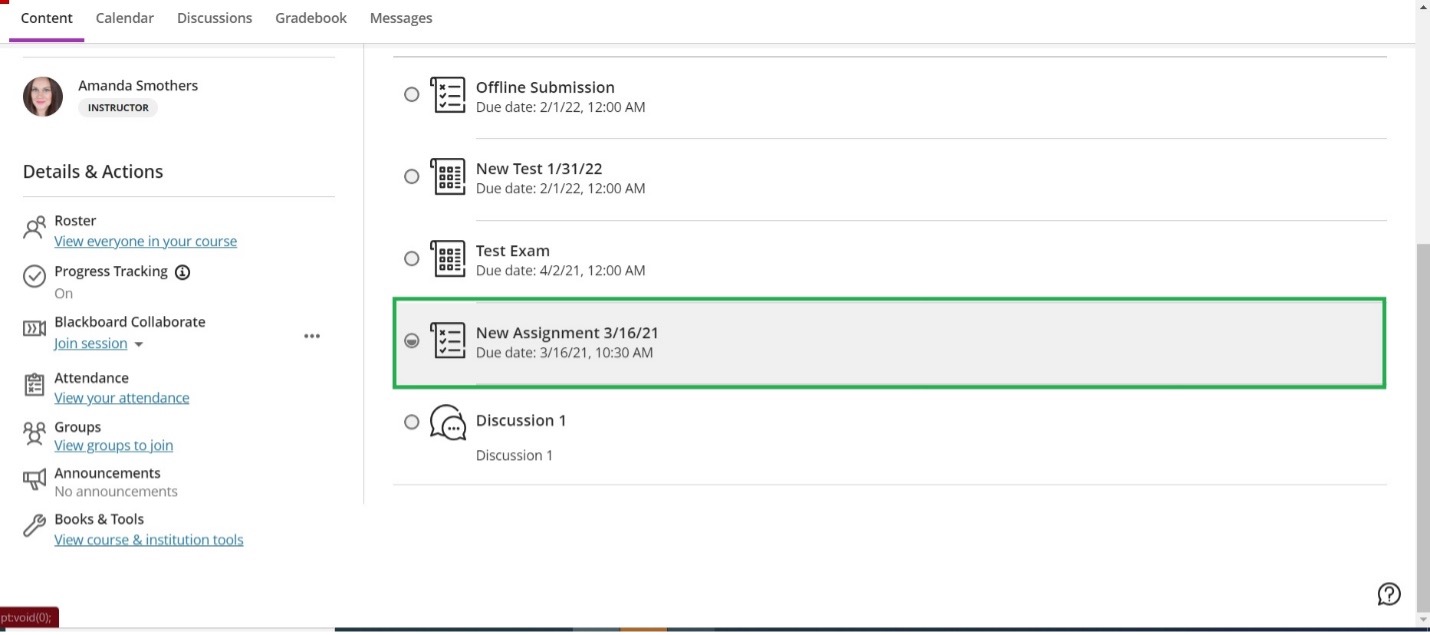Expand the Join session dropdown arrow
This screenshot has height=635, width=1430.
coord(139,345)
